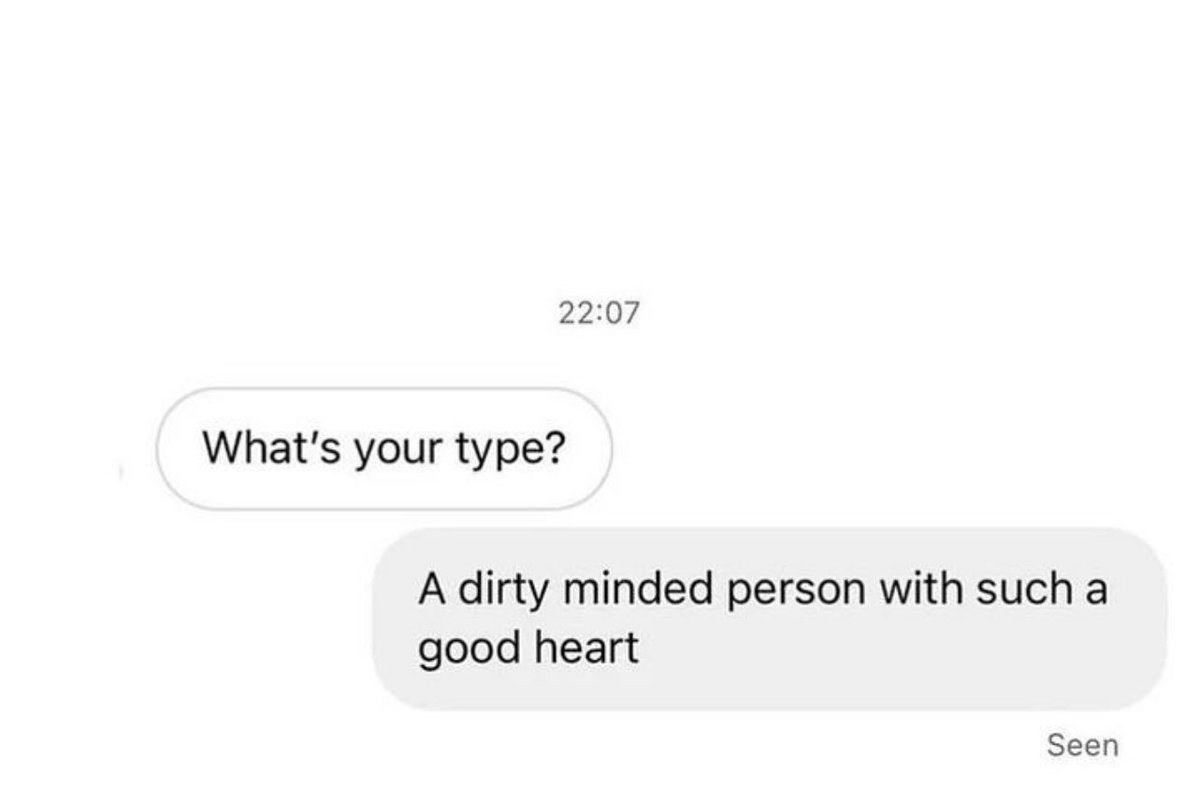
Task: Click the word "dirty" in the reply
Action: pyautogui.click(x=504, y=591)
